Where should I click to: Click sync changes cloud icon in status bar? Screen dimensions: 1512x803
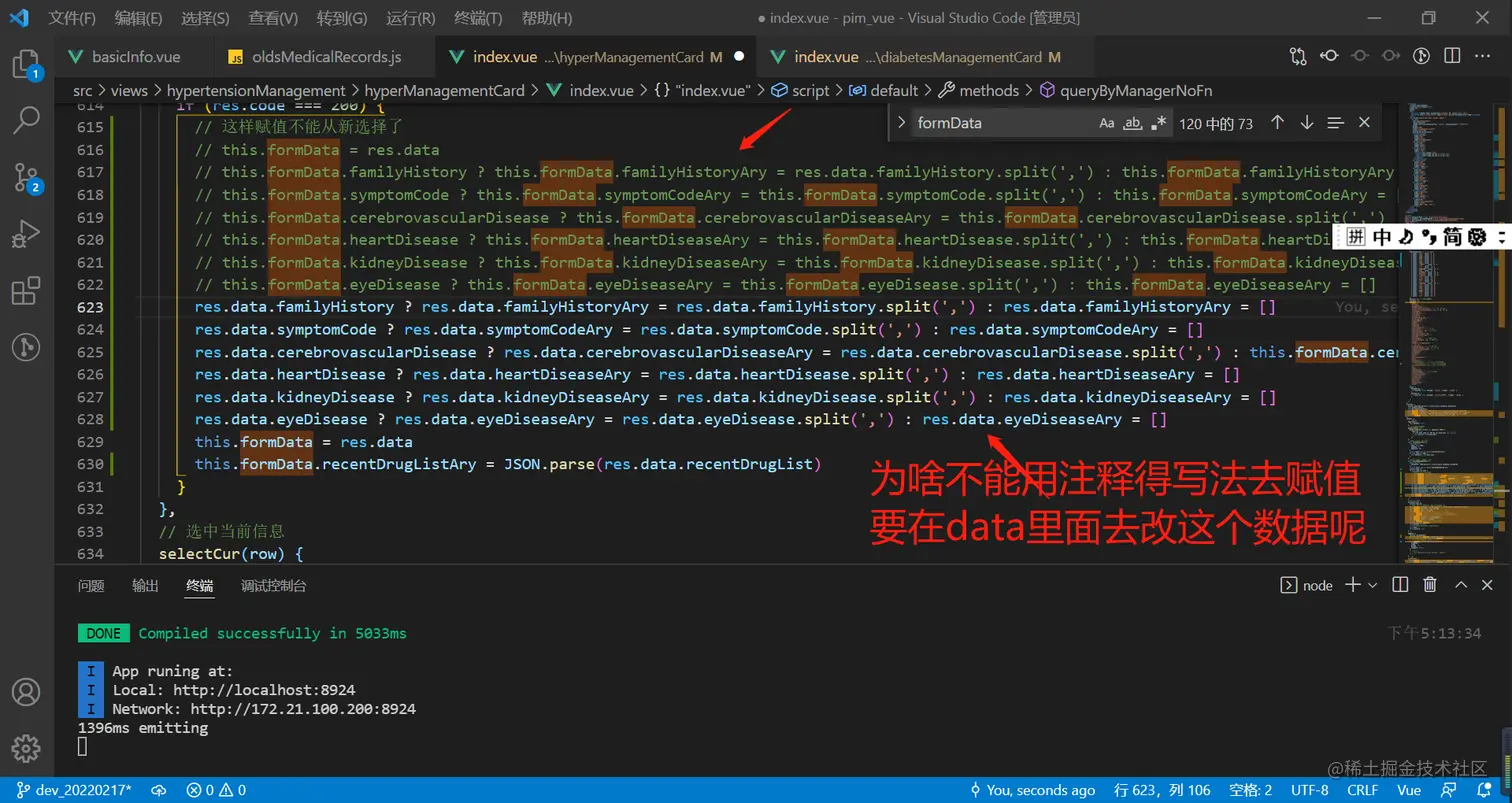pyautogui.click(x=158, y=790)
